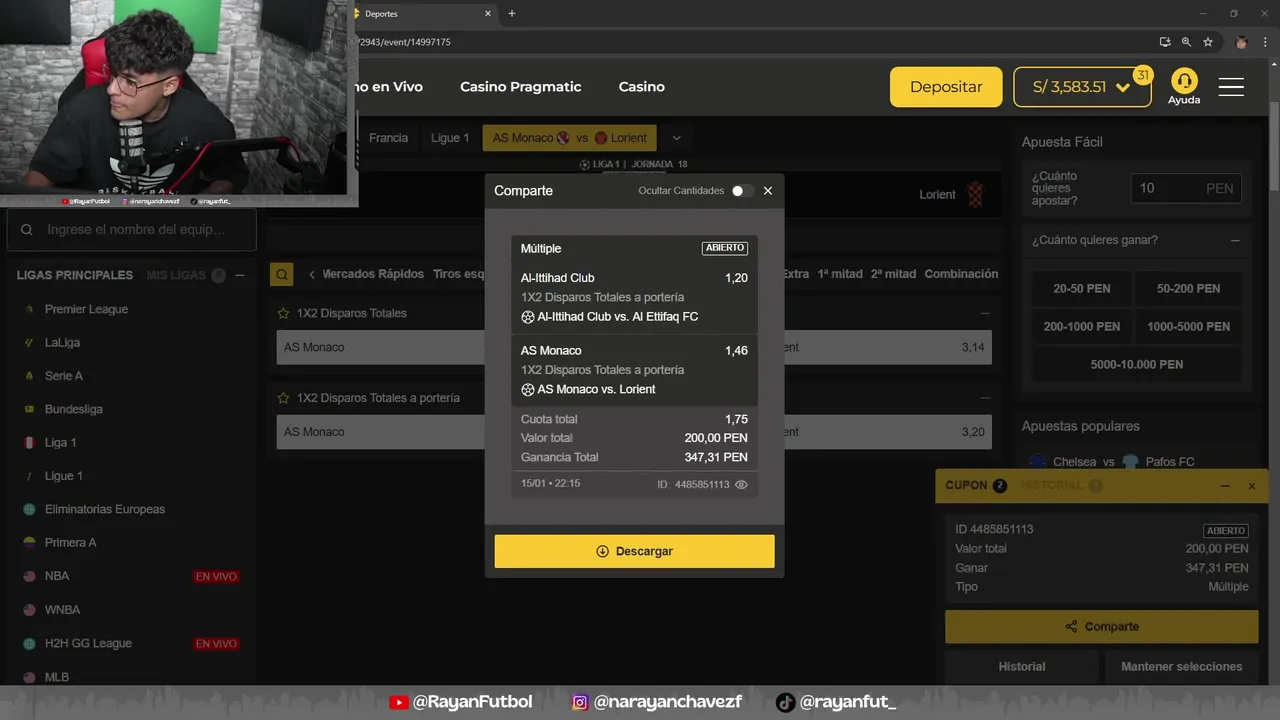Viewport: 1280px width, 720px height.
Task: Open WNBA in the sidebar
Action: [x=62, y=610]
